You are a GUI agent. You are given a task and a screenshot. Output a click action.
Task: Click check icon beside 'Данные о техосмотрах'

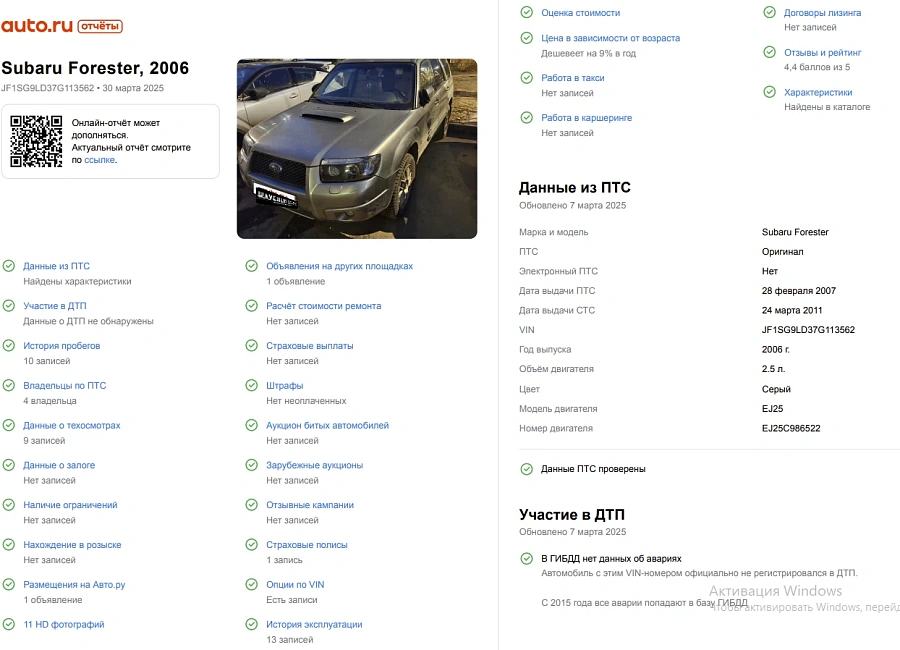9,425
